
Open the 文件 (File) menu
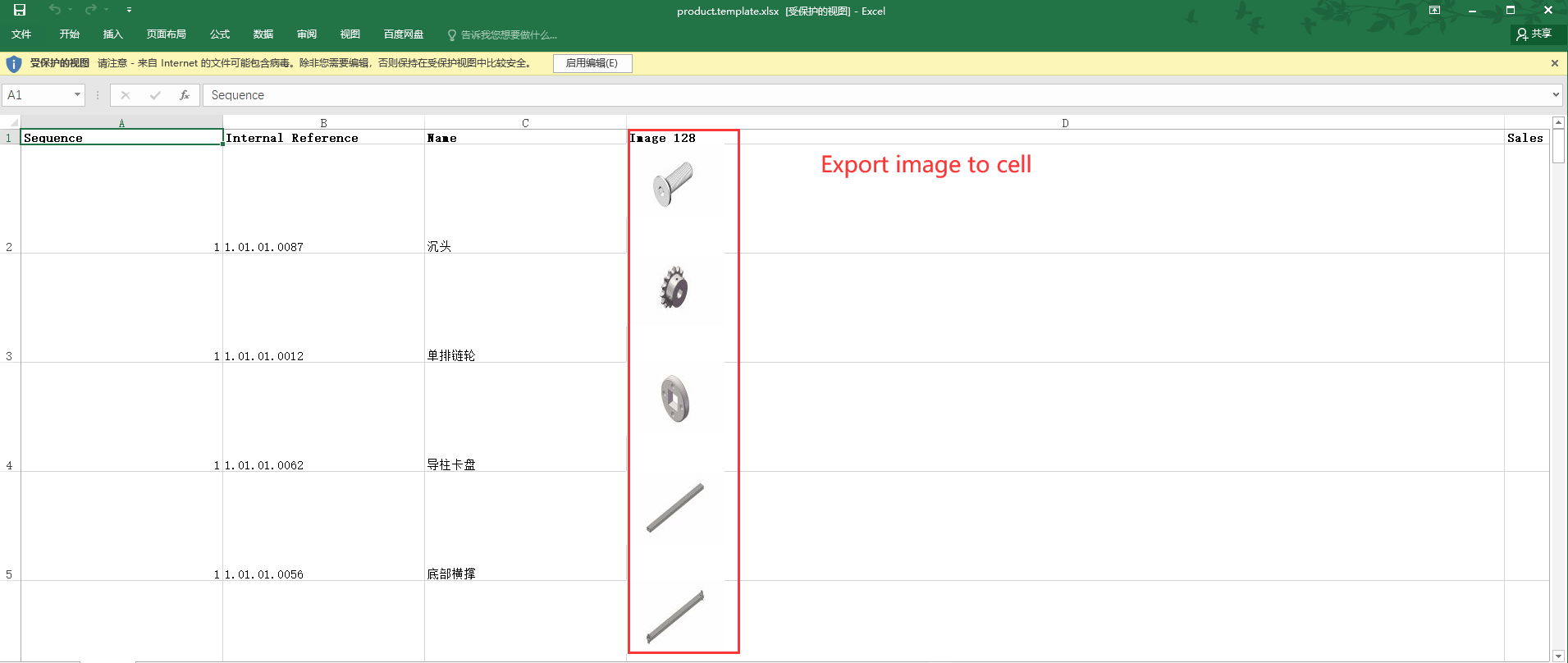(x=21, y=34)
